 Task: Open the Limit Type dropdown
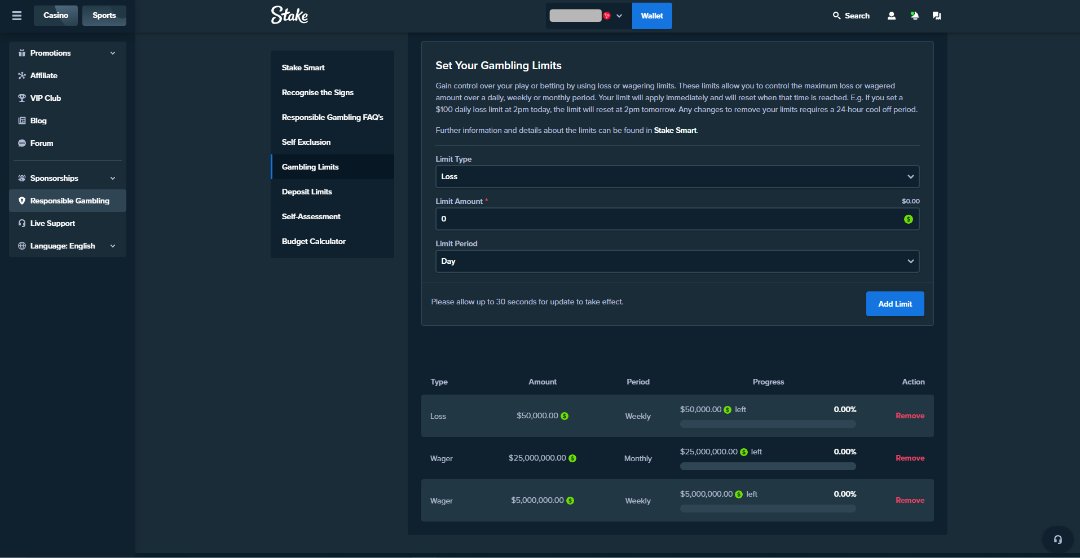[x=677, y=176]
